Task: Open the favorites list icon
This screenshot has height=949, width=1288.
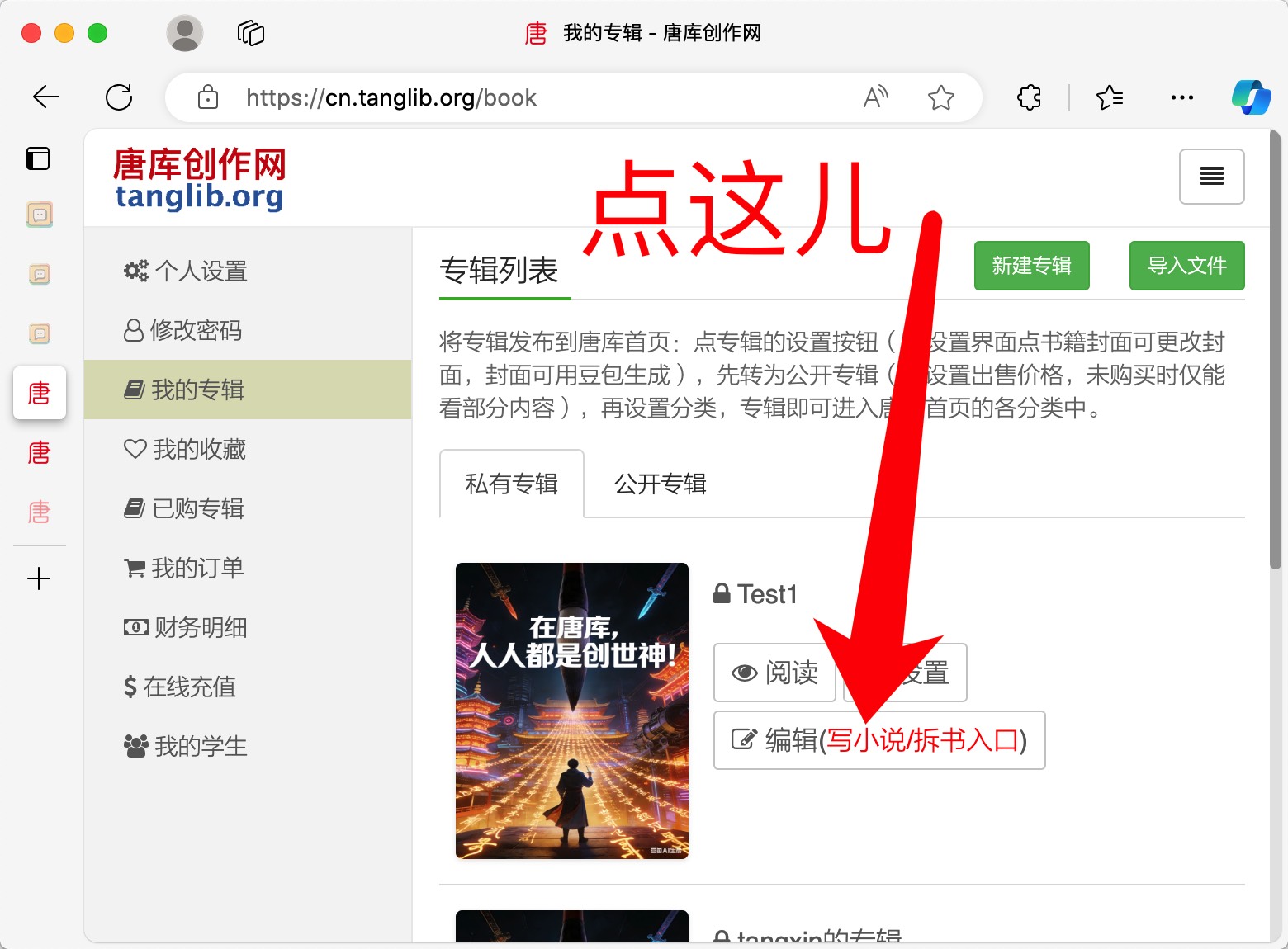Action: (x=1109, y=97)
